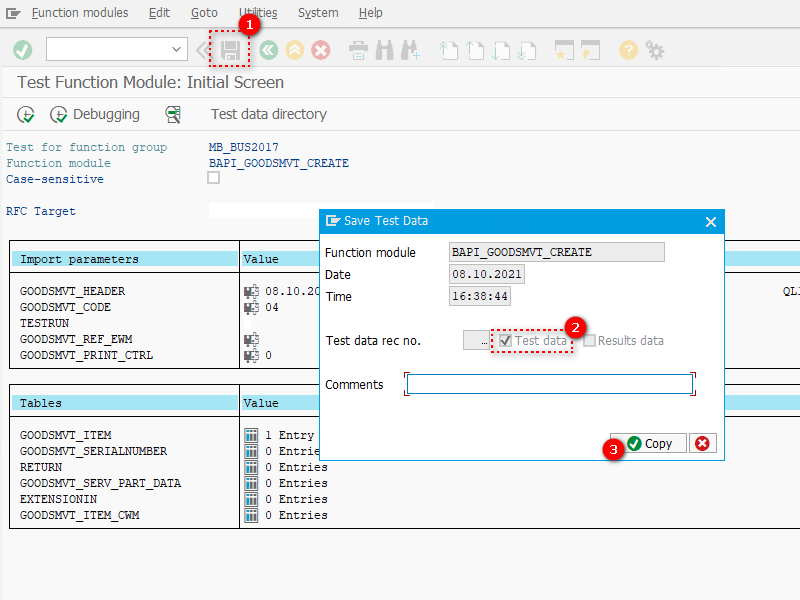Execute the function module with the Execute icon
Screen dimensions: 800x600
[x=25, y=114]
